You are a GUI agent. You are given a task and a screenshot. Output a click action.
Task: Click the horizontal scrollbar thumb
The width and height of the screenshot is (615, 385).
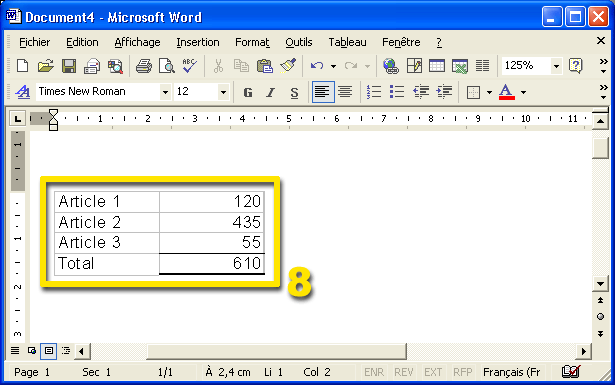click(x=277, y=351)
